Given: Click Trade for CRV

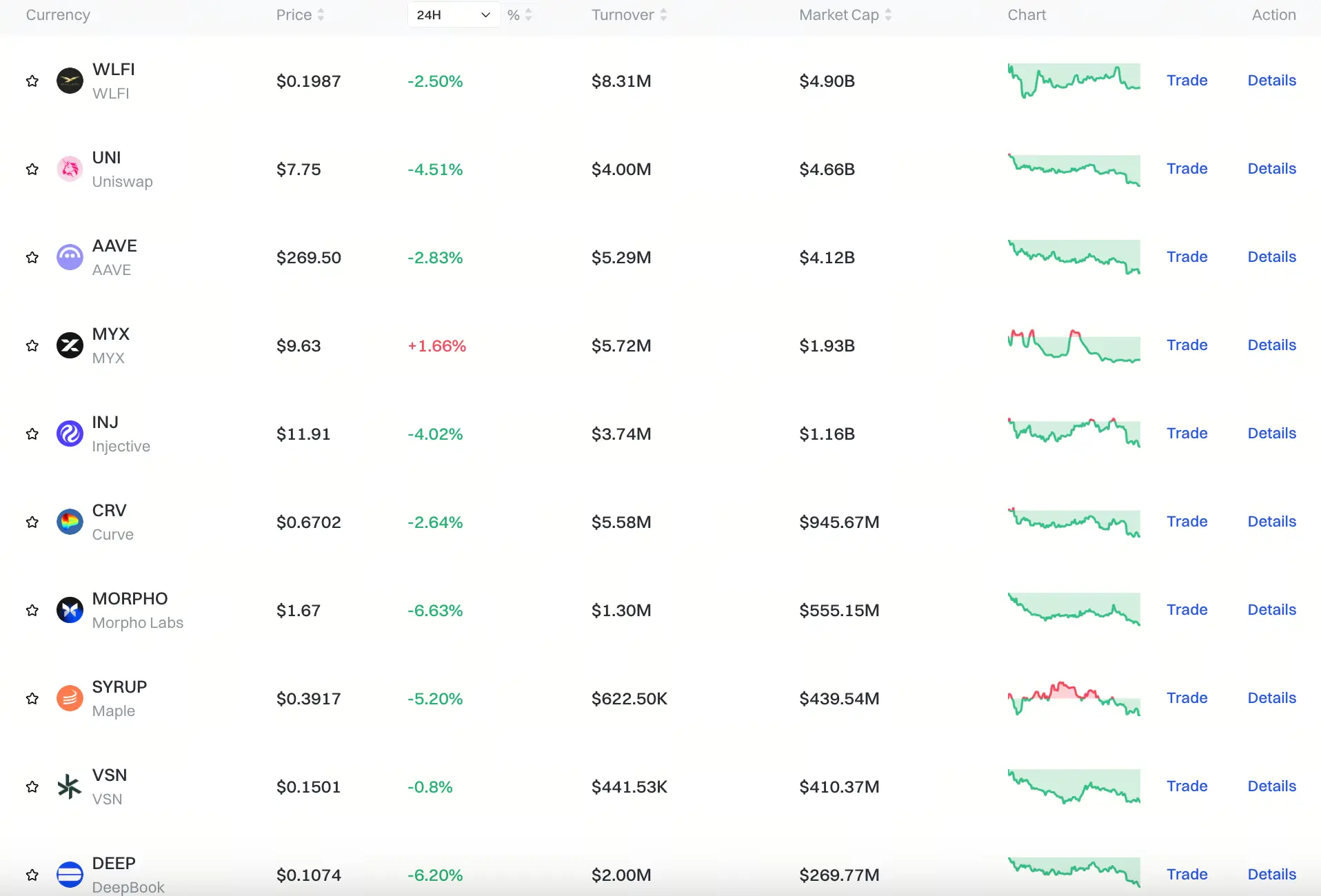Looking at the screenshot, I should pos(1187,522).
